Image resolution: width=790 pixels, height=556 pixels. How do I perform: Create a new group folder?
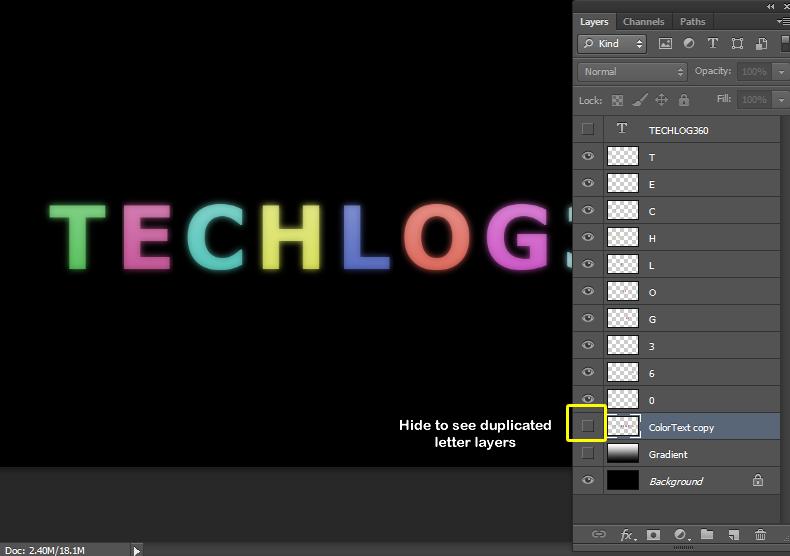point(707,534)
